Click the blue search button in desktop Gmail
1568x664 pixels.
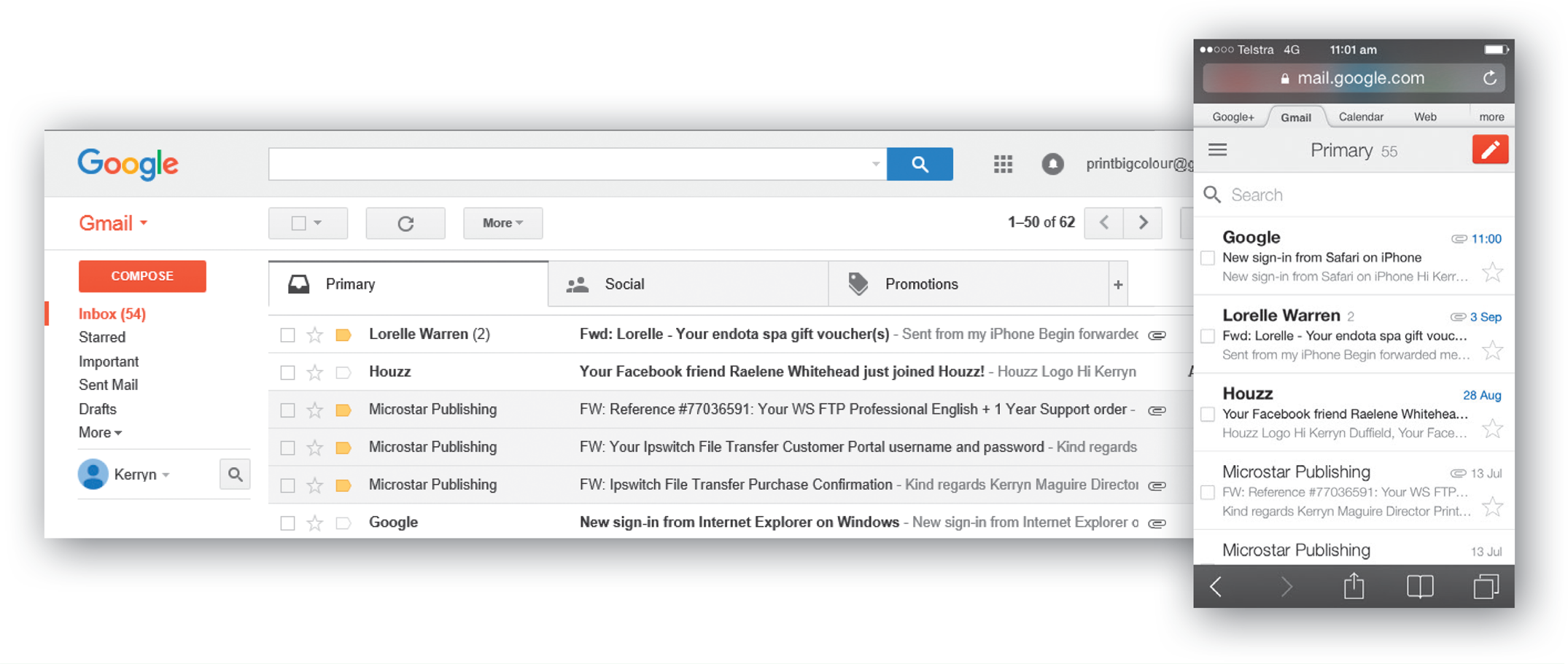tap(920, 164)
